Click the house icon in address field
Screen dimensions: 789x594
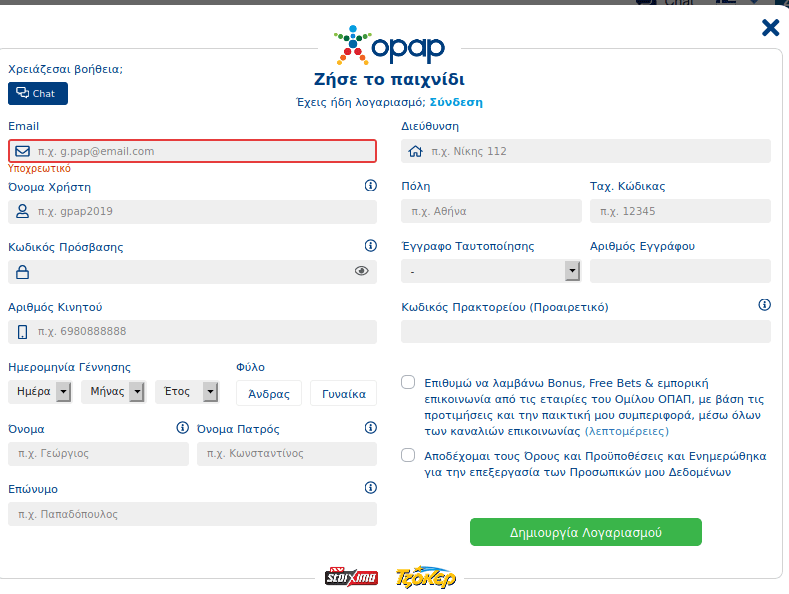coord(415,151)
